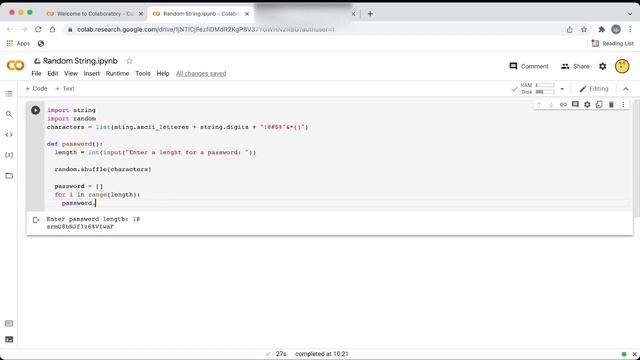Open the Runtime menu
640x360 pixels.
pos(117,73)
